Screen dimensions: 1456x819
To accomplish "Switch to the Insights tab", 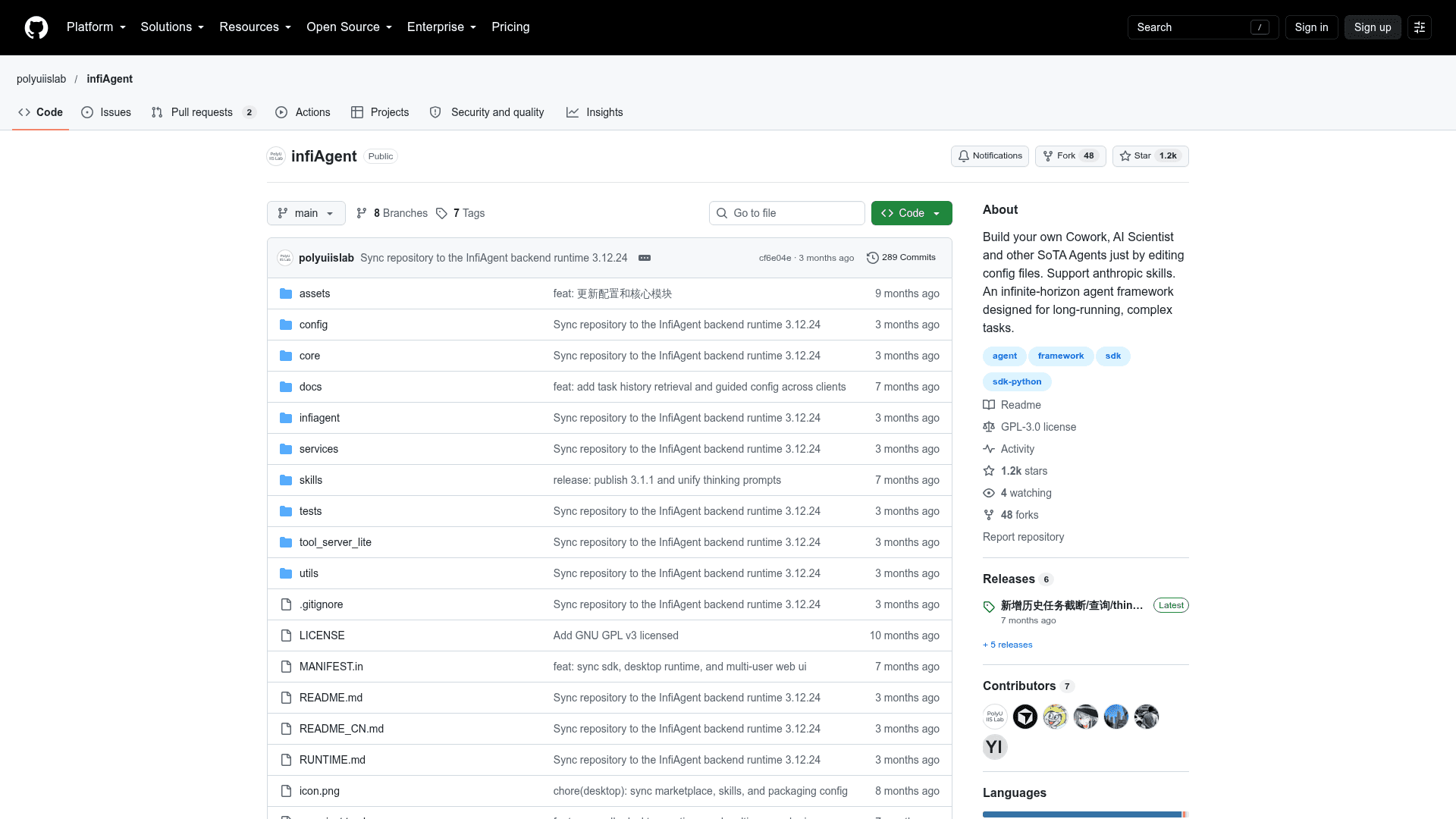I will point(595,112).
